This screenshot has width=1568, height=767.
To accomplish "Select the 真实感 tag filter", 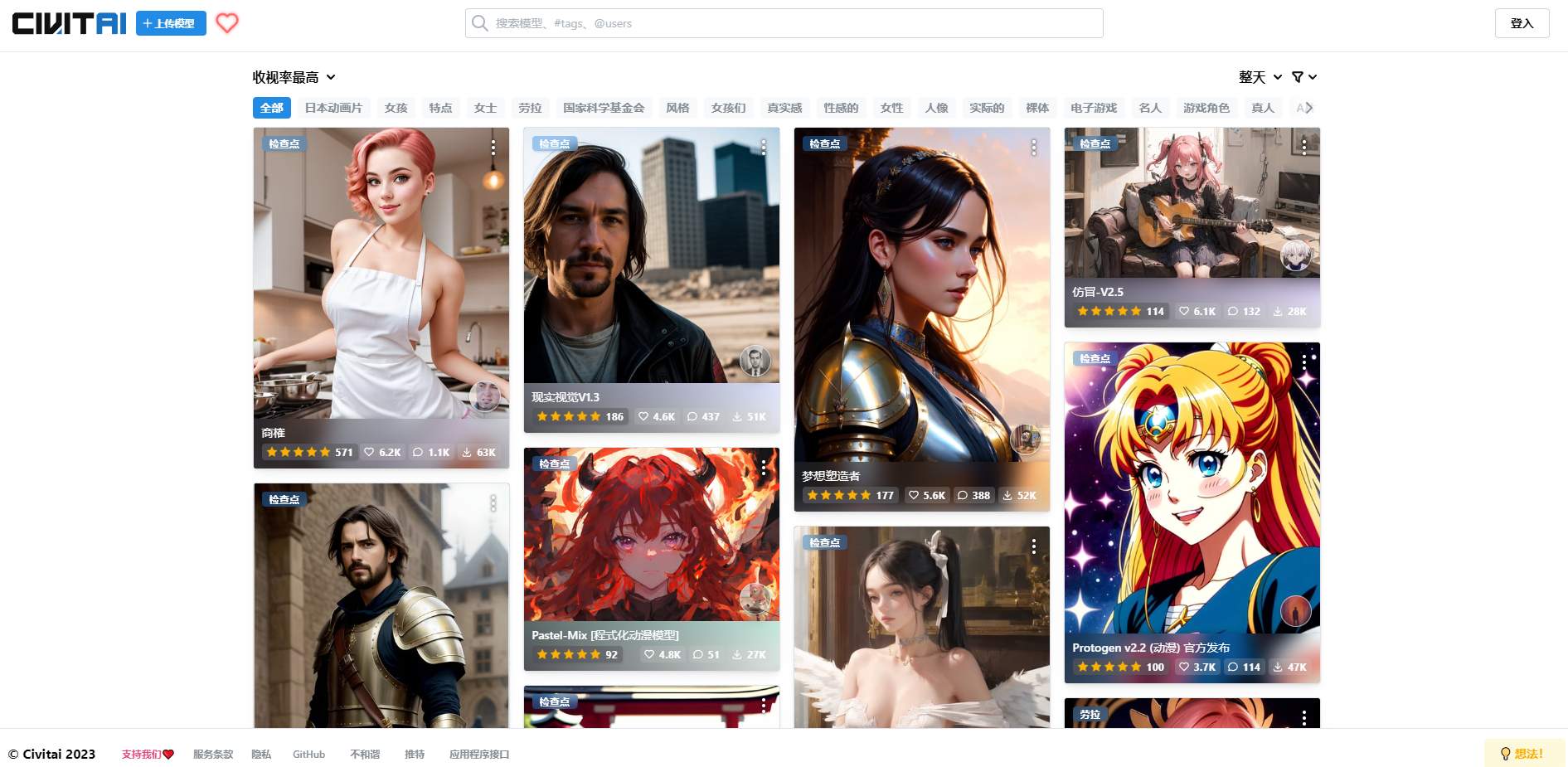I will click(x=784, y=108).
